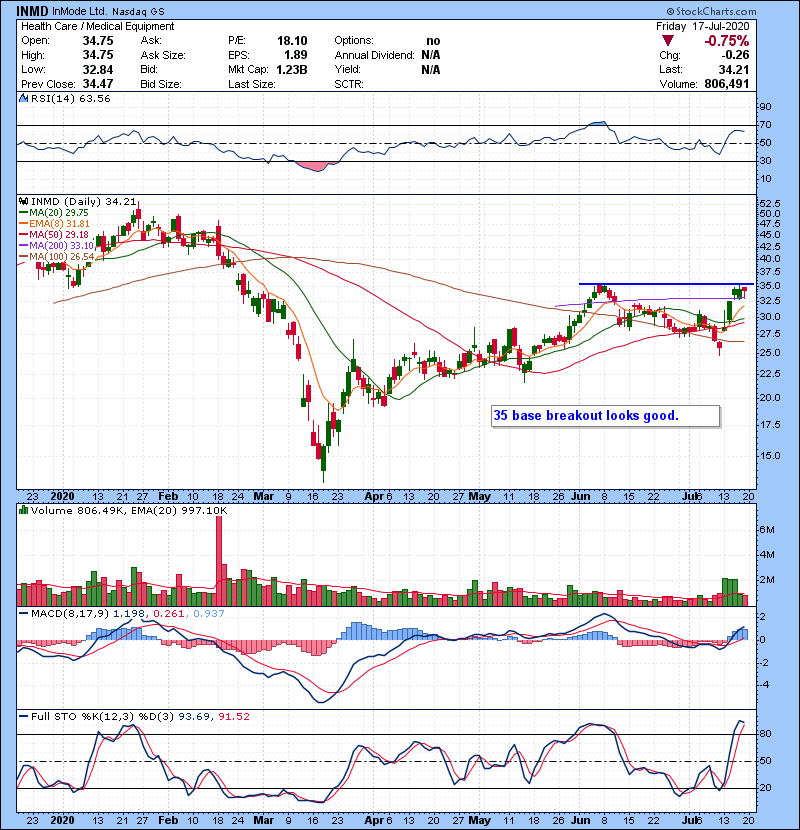The height and width of the screenshot is (830, 800).
Task: Click the Ask Size label
Action: (x=163, y=55)
